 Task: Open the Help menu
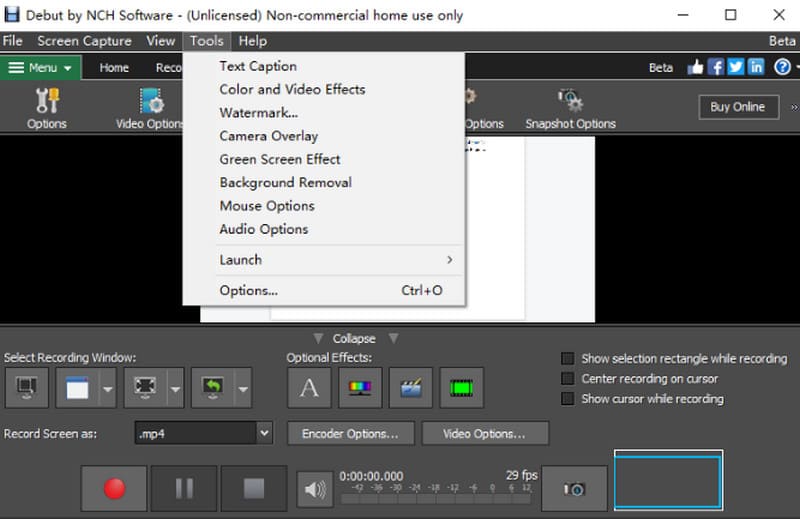253,41
